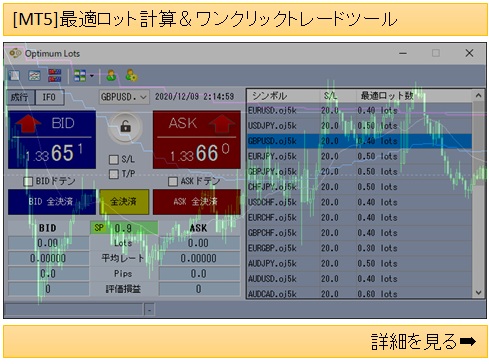The image size is (489, 364).
Task: Minimize the Optimum Lots window
Action: 403,53
